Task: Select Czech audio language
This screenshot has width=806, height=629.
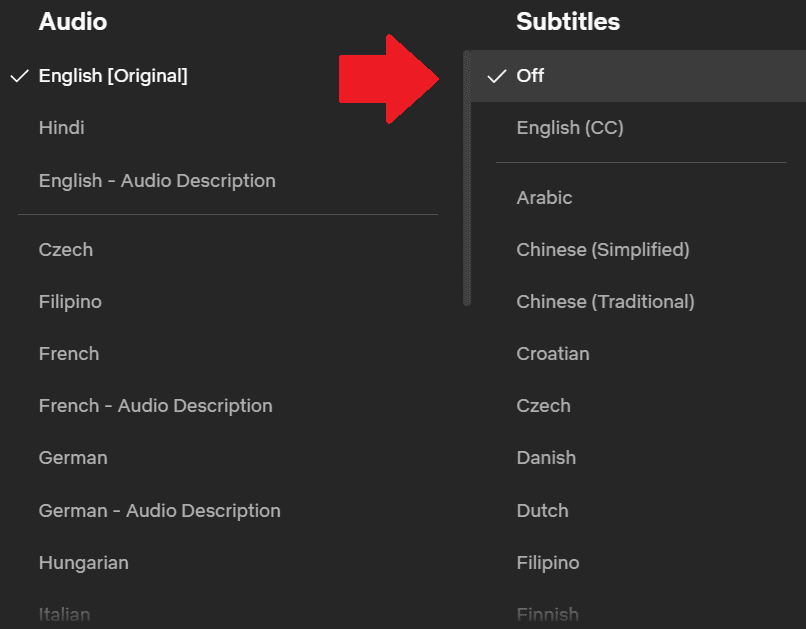Action: 66,250
